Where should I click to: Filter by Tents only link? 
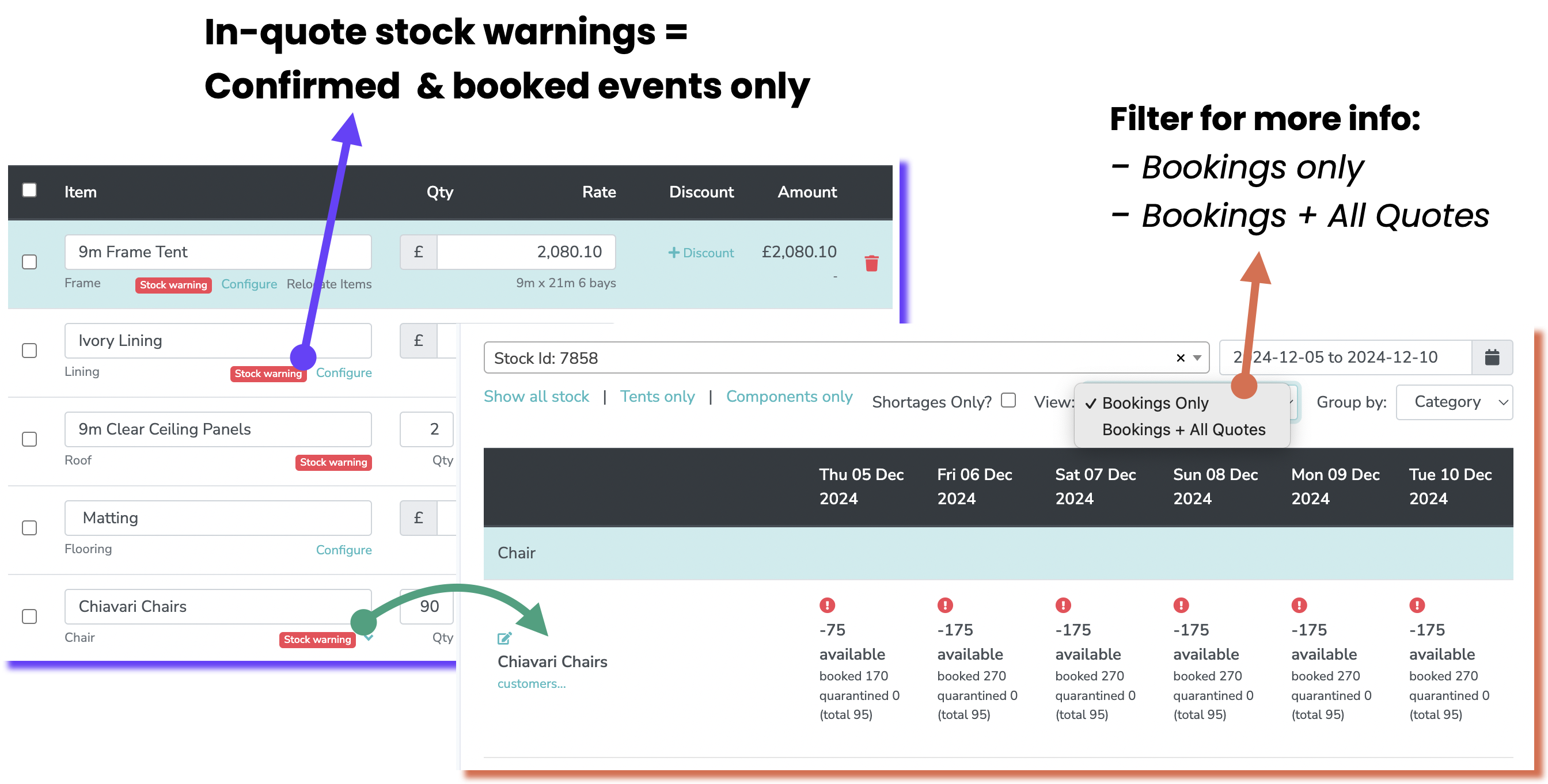657,397
